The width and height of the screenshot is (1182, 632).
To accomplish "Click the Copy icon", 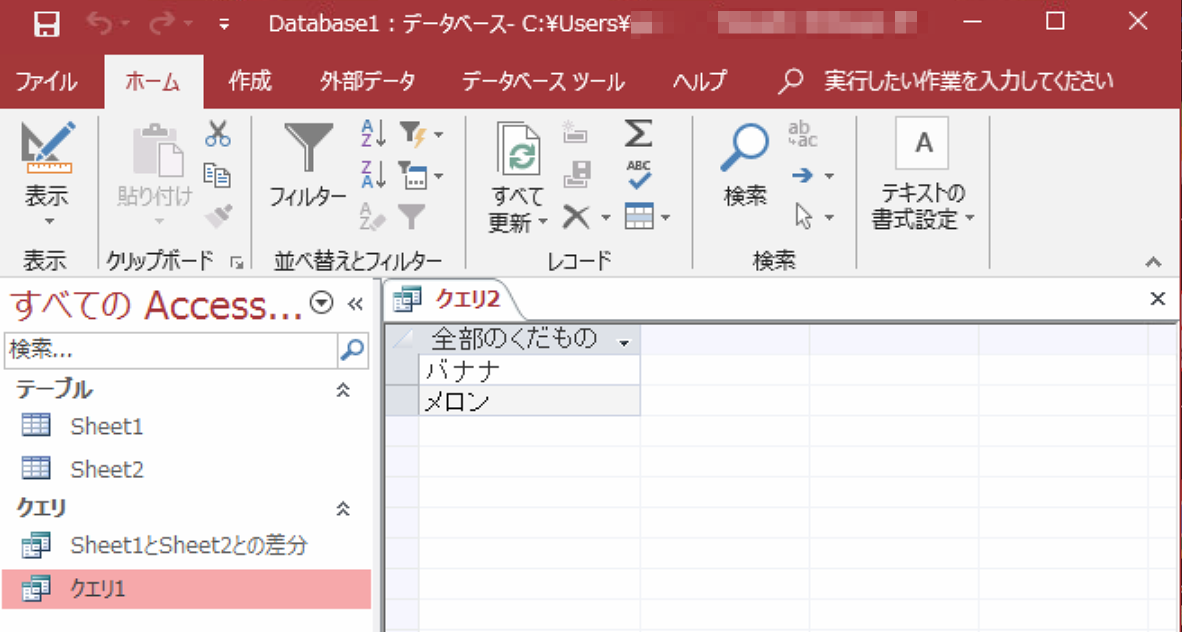I will pyautogui.click(x=217, y=175).
